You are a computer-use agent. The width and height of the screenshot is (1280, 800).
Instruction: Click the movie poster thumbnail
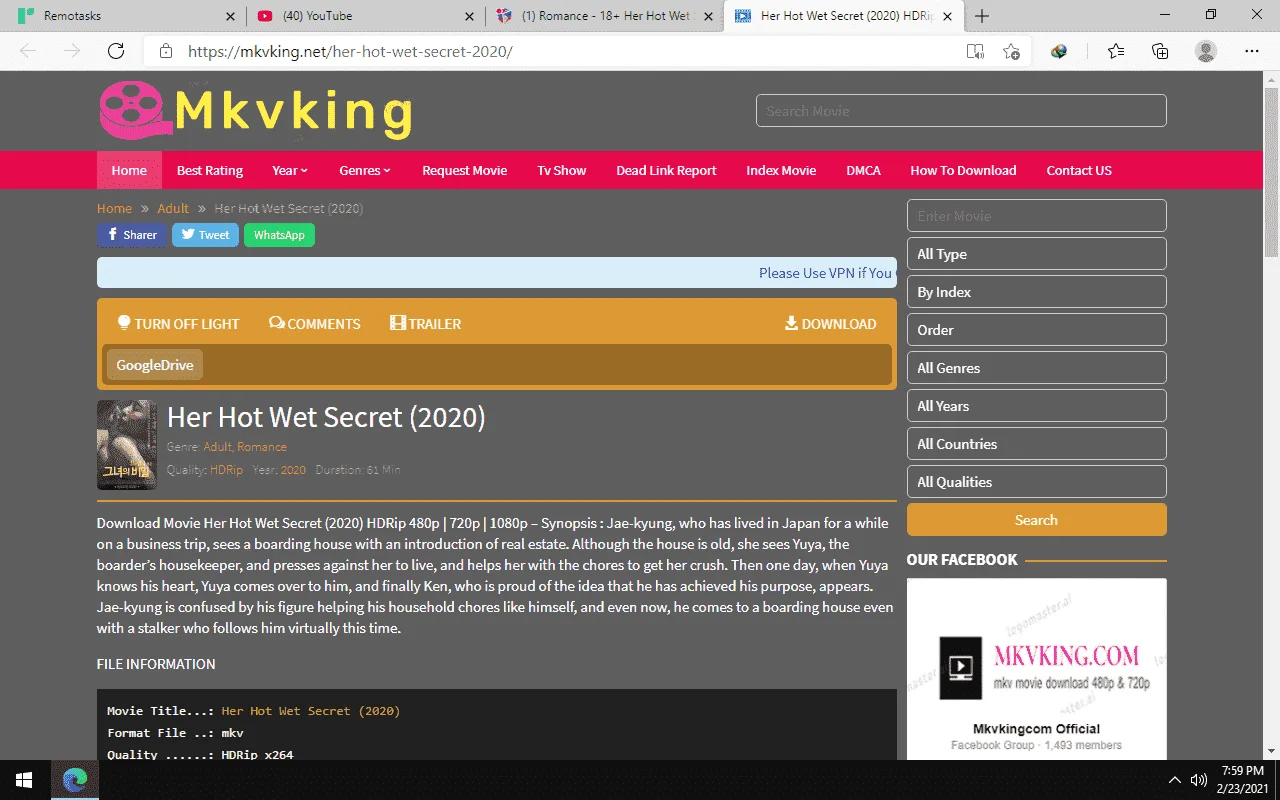127,444
